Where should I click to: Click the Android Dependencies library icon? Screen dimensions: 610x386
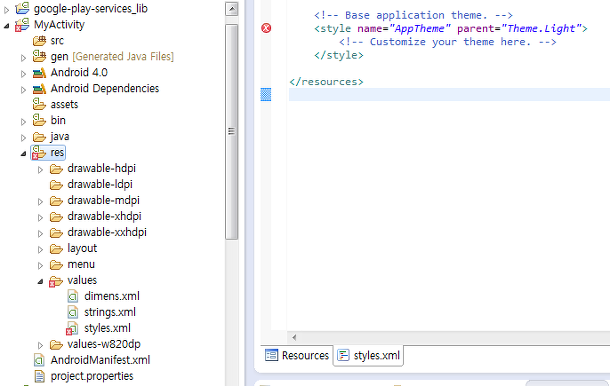click(x=39, y=89)
